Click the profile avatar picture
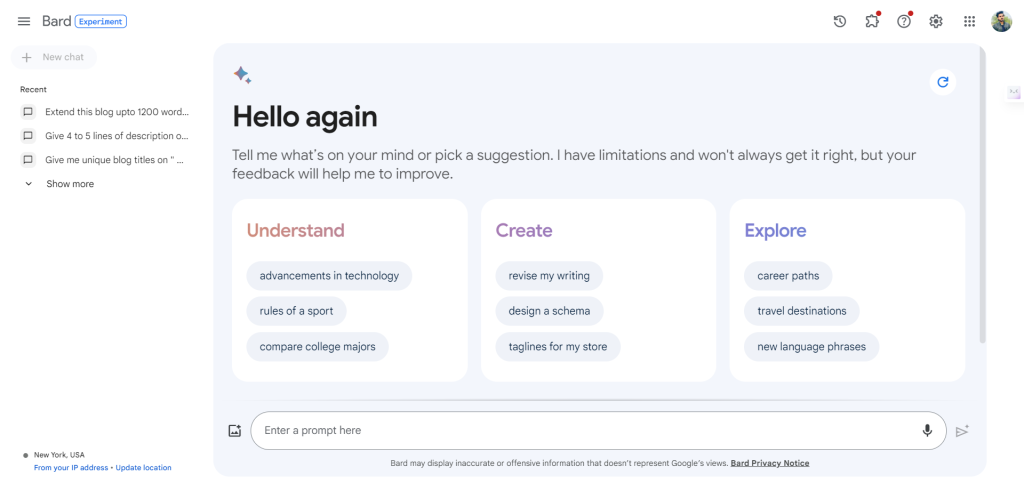The image size is (1024, 491). [1001, 21]
